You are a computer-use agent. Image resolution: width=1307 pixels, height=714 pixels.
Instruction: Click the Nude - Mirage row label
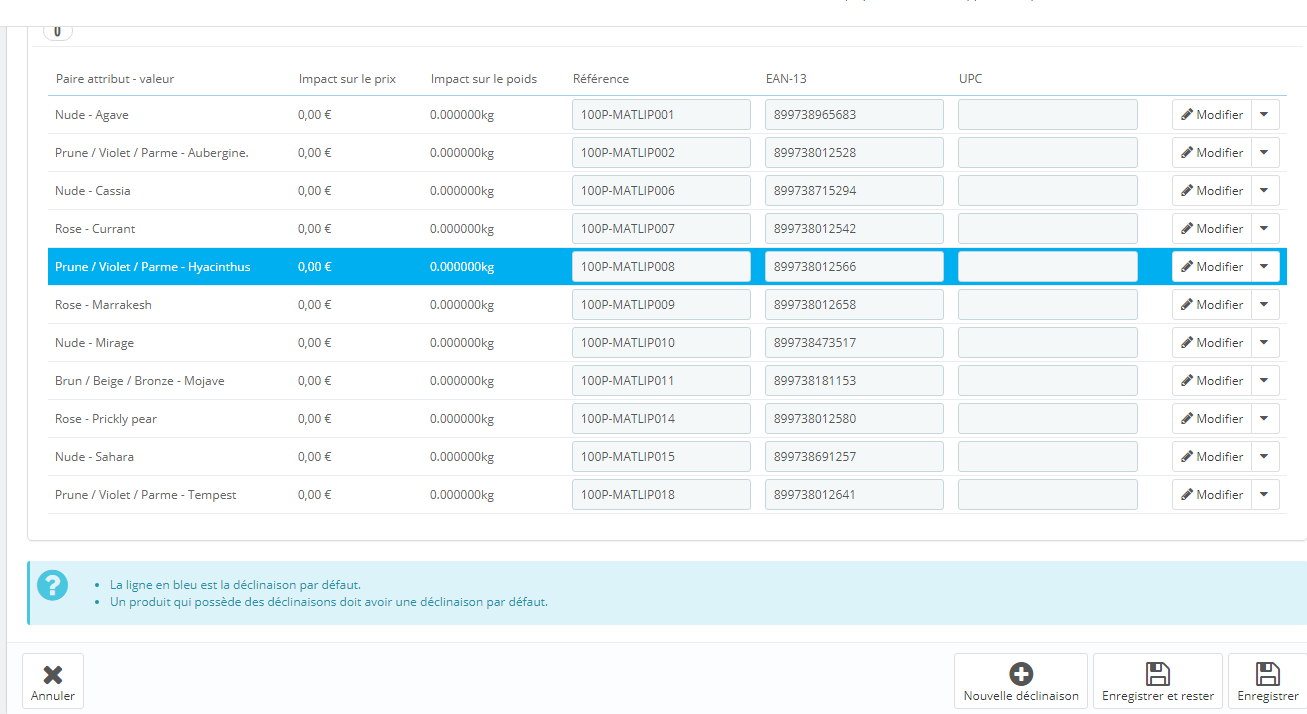coord(94,343)
